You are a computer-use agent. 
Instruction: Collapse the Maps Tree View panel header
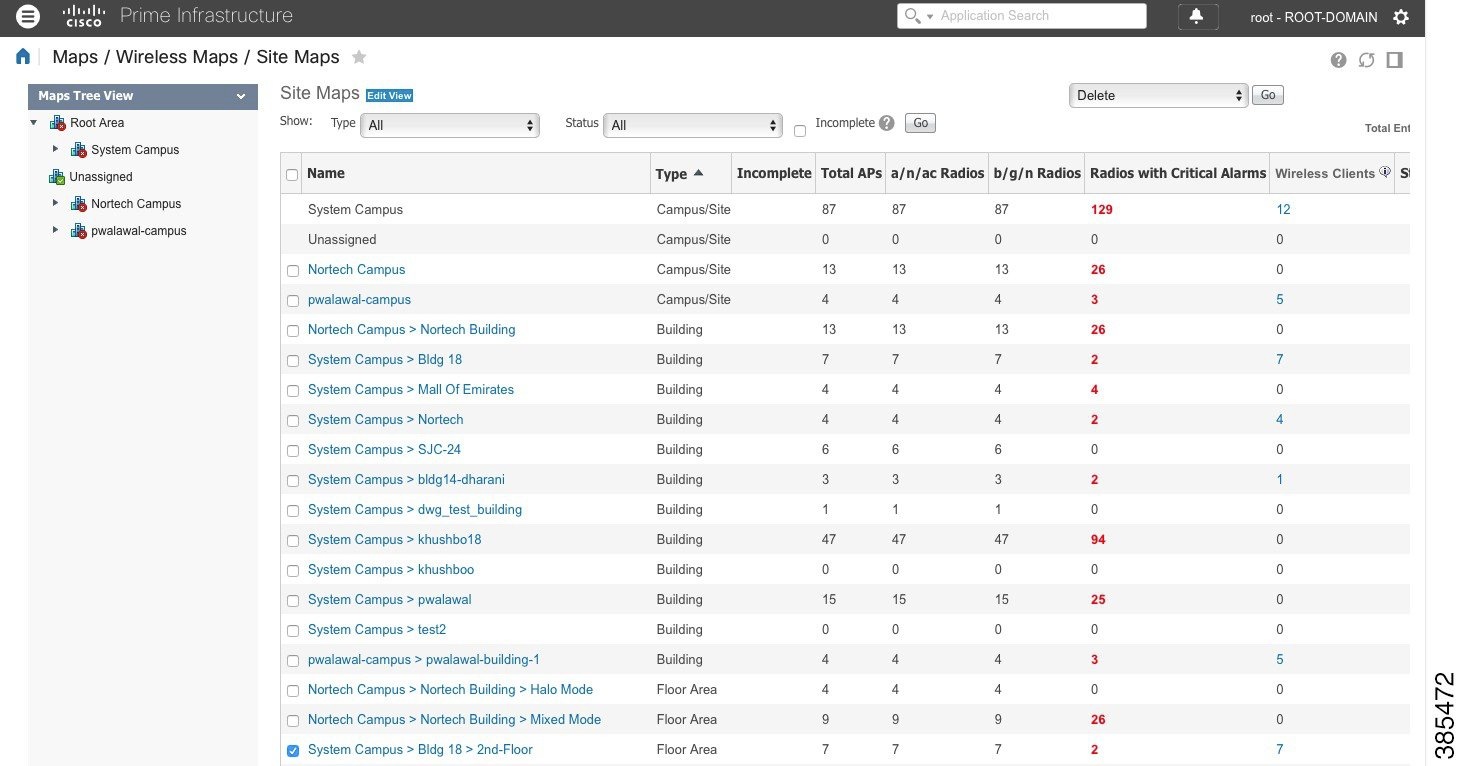pyautogui.click(x=239, y=96)
